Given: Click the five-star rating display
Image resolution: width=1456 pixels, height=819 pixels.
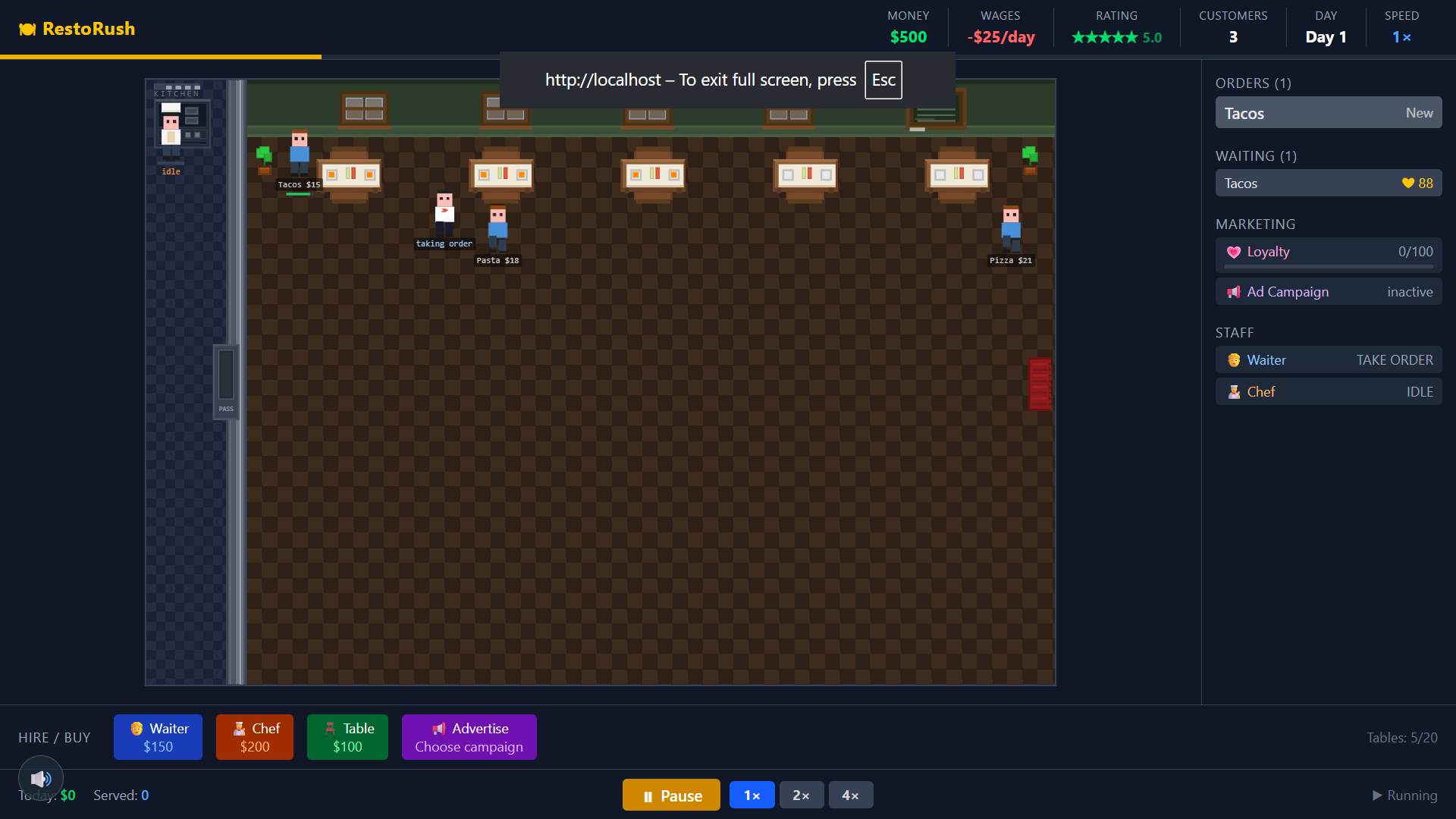Looking at the screenshot, I should pyautogui.click(x=1116, y=37).
